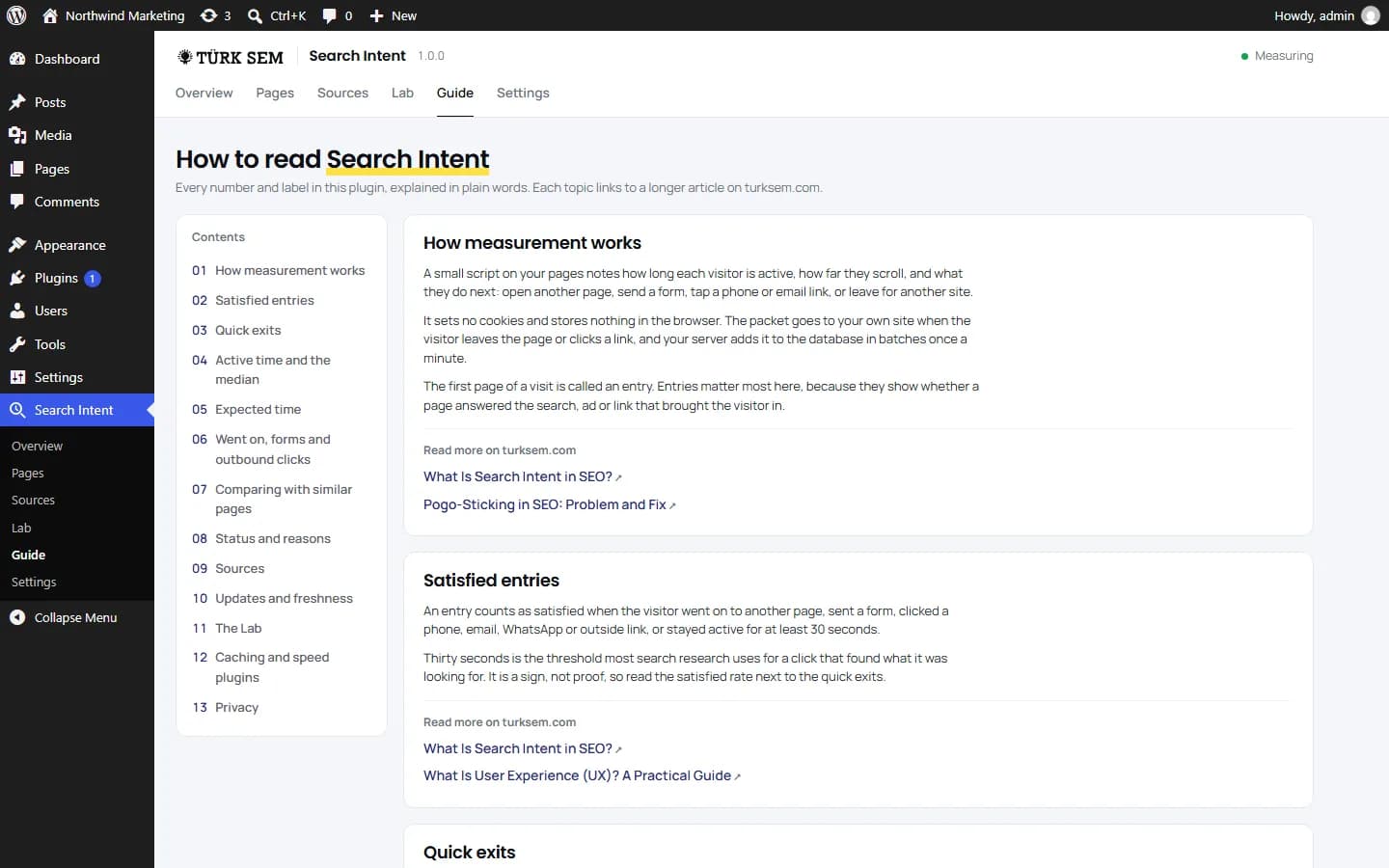Click the plus icon beside New
This screenshot has width=1389, height=868.
377,15
